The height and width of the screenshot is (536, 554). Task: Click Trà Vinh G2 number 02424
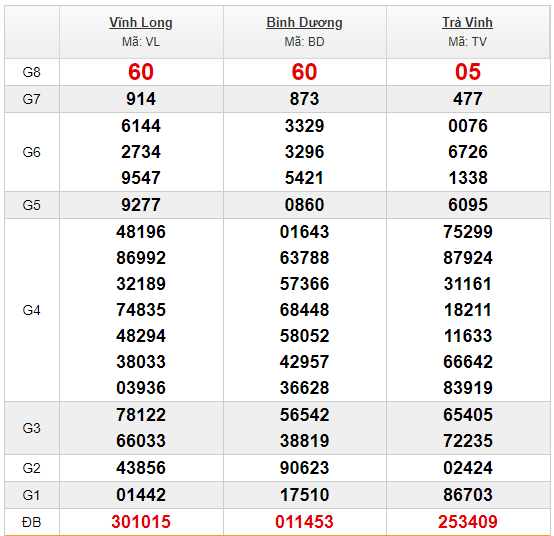tap(468, 468)
